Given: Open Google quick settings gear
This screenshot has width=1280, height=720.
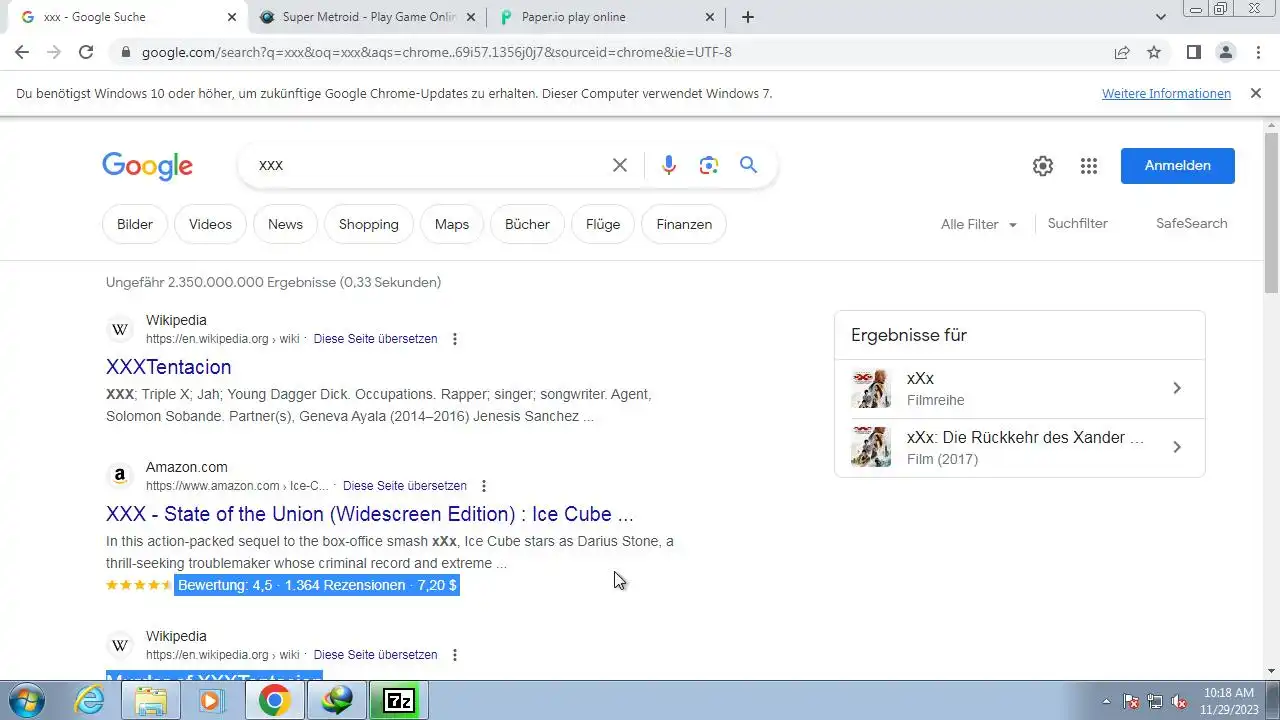Looking at the screenshot, I should [x=1043, y=166].
